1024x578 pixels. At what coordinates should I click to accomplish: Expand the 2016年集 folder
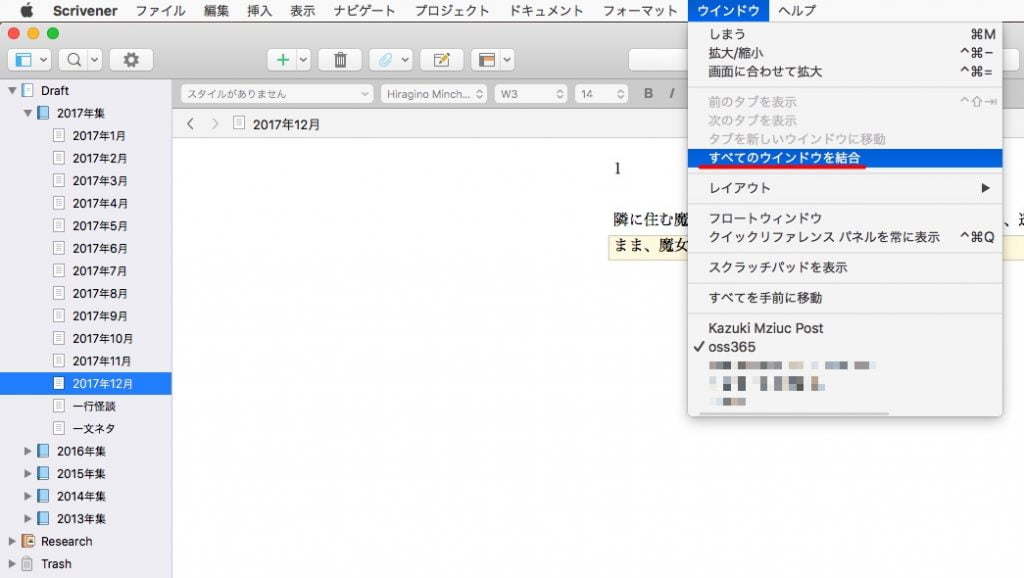tap(27, 451)
